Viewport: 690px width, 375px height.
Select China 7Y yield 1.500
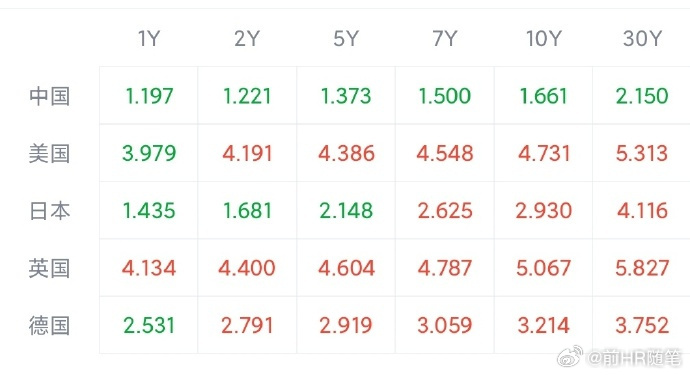click(444, 96)
